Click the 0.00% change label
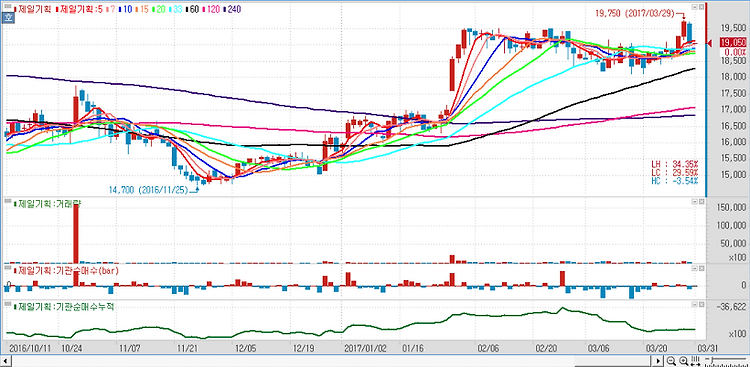The width and height of the screenshot is (750, 367). tap(735, 51)
